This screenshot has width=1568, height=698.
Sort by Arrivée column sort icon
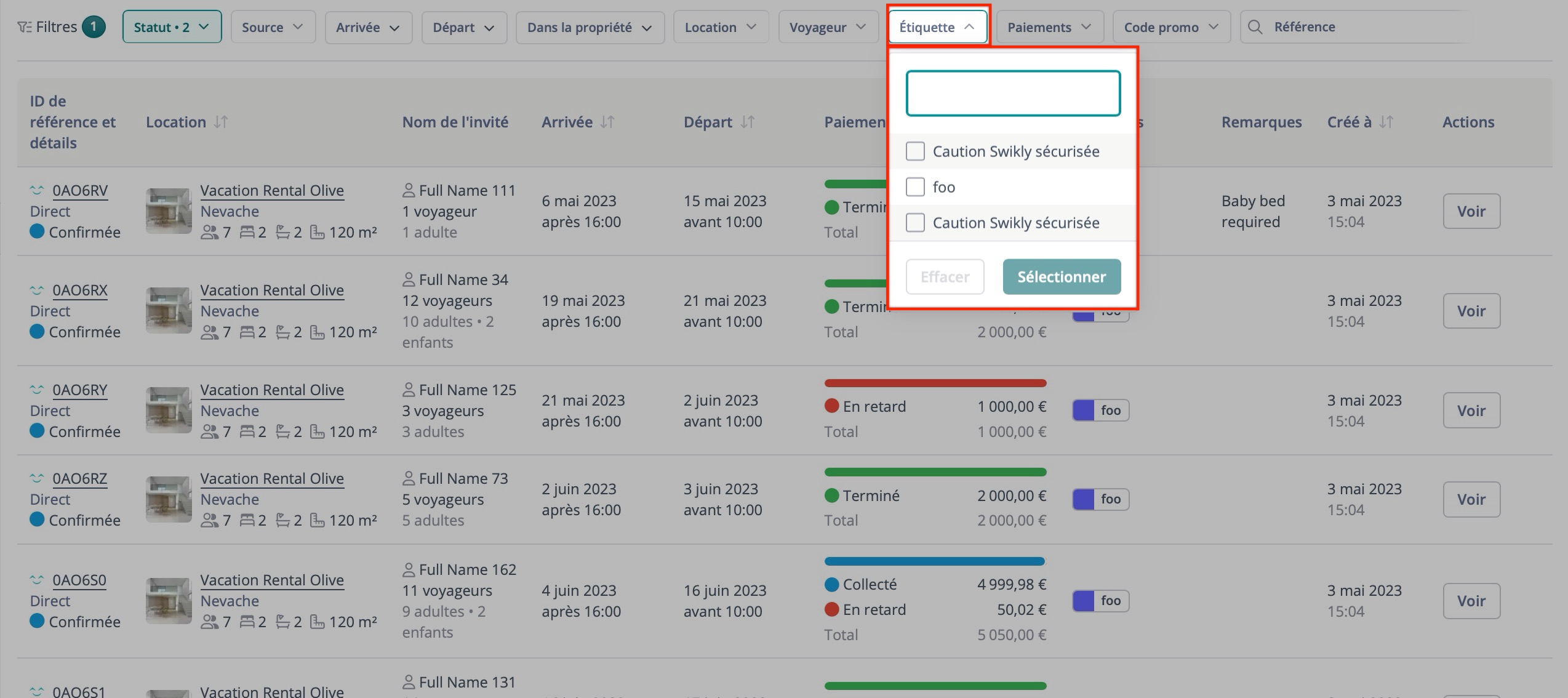607,122
